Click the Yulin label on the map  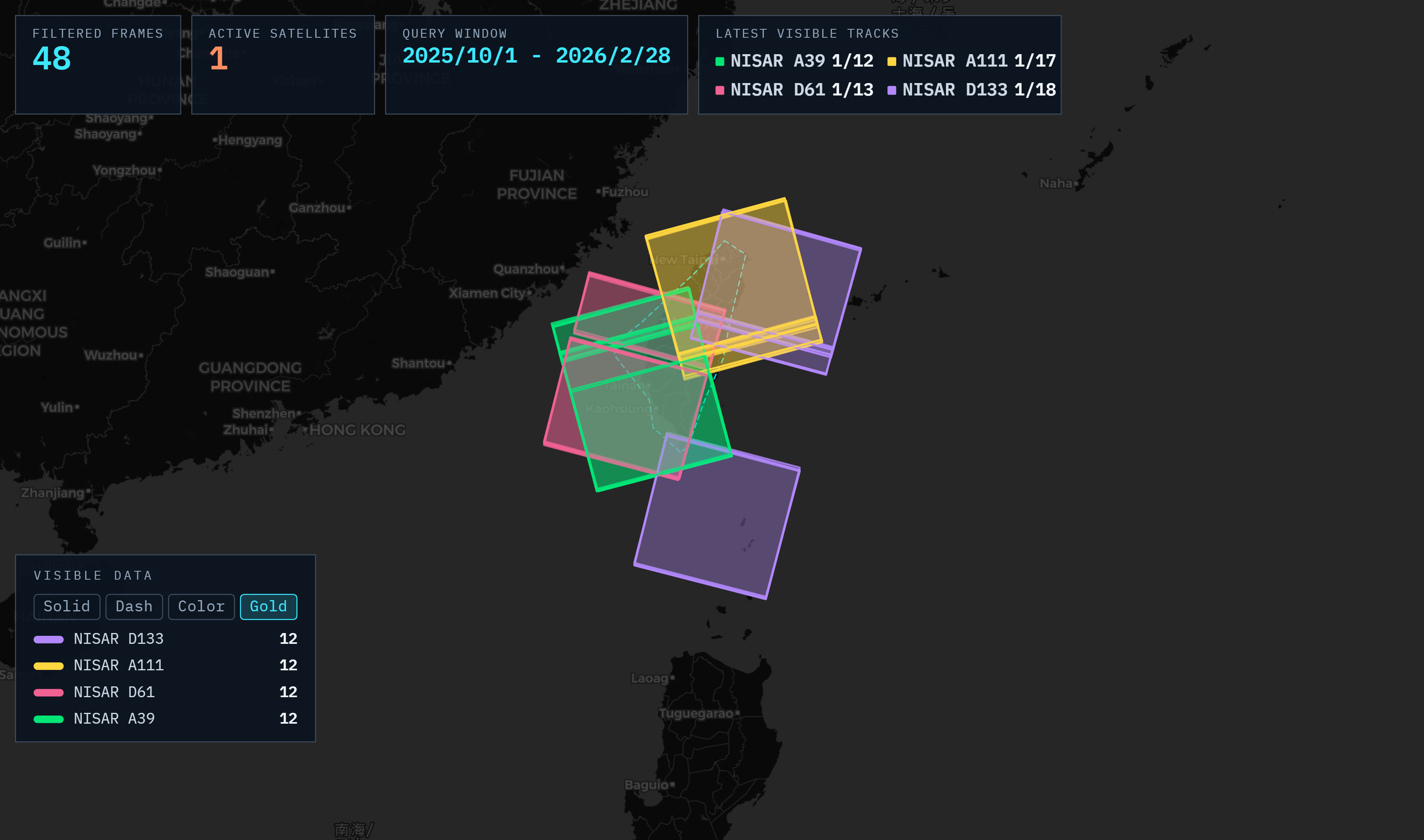(x=57, y=408)
